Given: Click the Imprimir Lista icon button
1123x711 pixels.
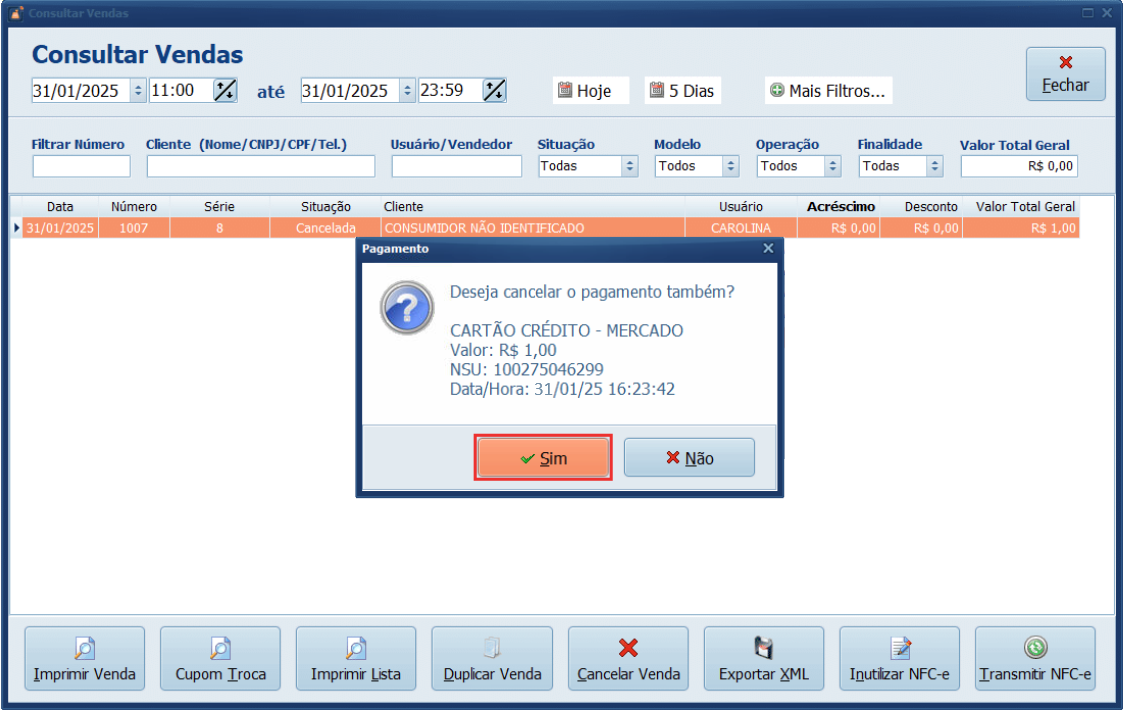Looking at the screenshot, I should pyautogui.click(x=356, y=649).
